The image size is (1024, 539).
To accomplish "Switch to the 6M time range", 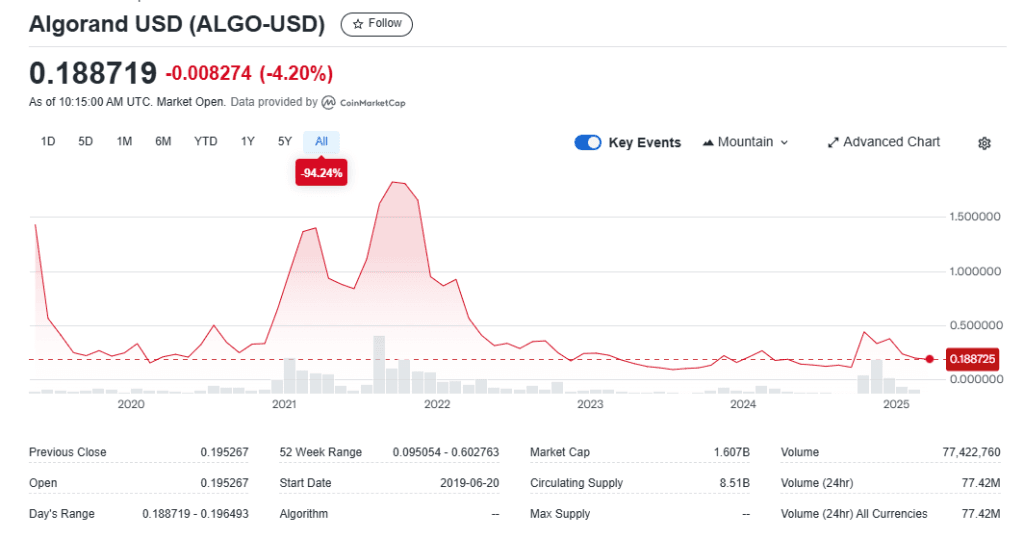I will 163,142.
